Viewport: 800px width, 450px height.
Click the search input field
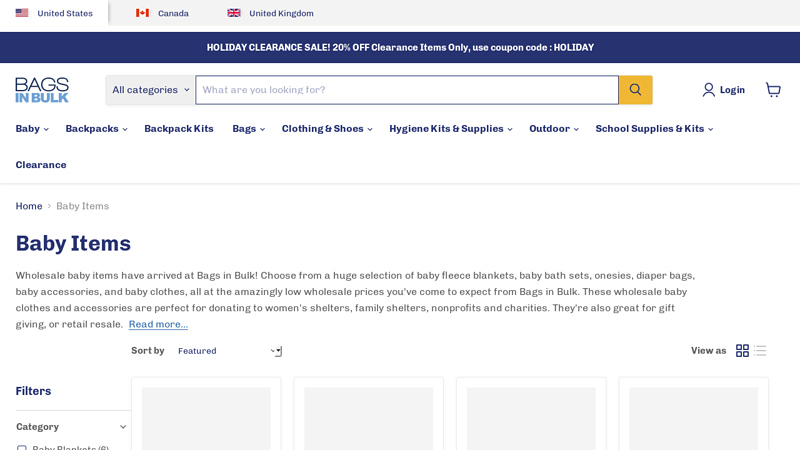coord(406,90)
